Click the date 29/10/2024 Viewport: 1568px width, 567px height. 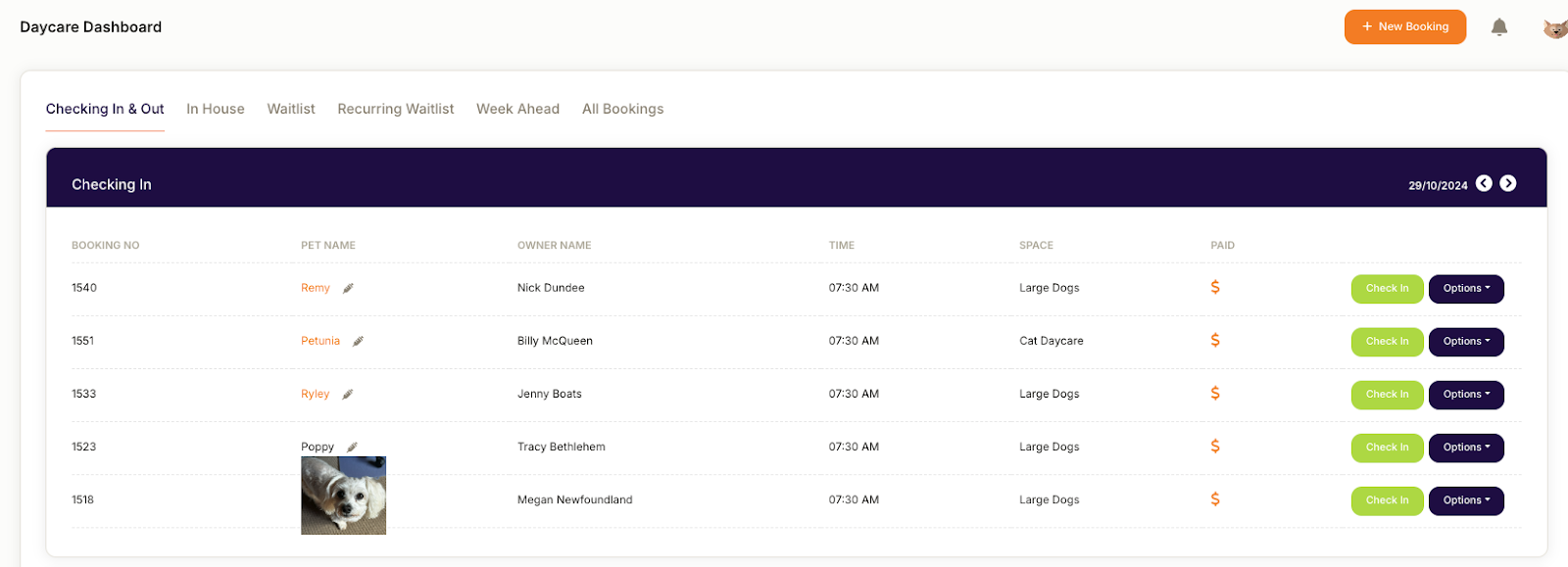click(1438, 185)
